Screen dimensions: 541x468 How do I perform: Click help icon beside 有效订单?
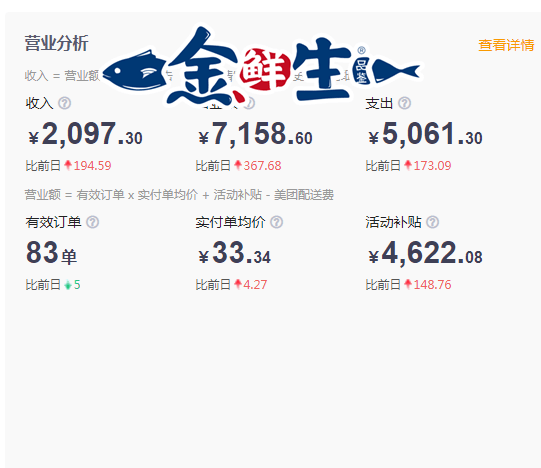tap(92, 222)
